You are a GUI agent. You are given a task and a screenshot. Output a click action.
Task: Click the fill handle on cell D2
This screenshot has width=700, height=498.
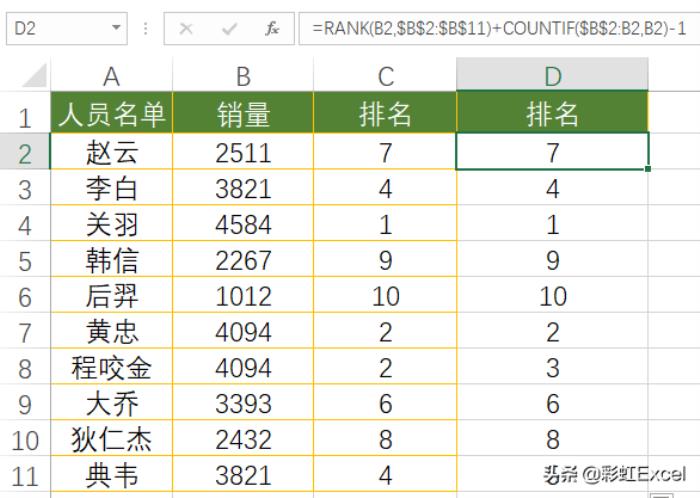coord(648,169)
